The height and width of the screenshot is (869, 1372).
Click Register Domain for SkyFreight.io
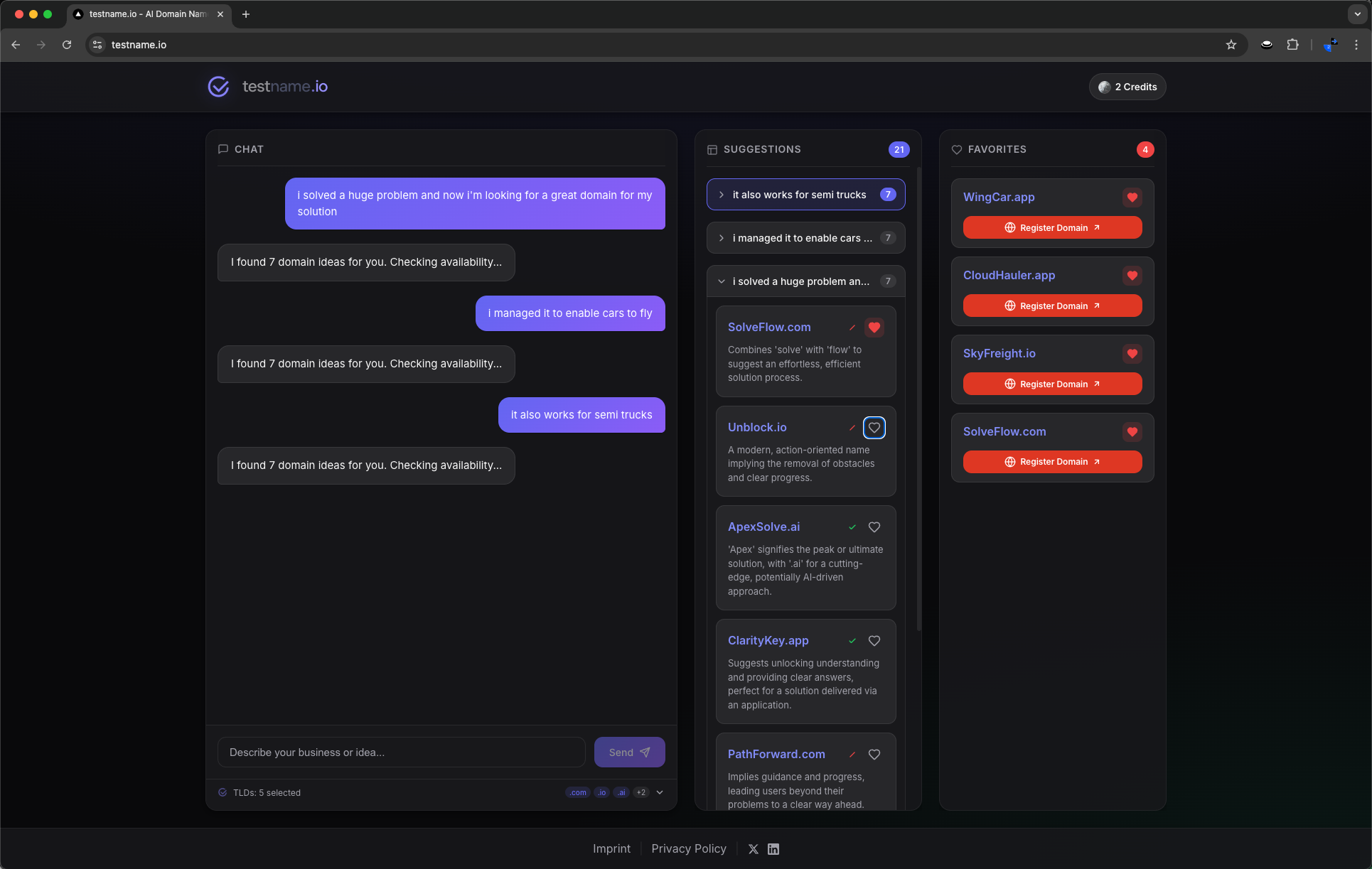[x=1051, y=384]
